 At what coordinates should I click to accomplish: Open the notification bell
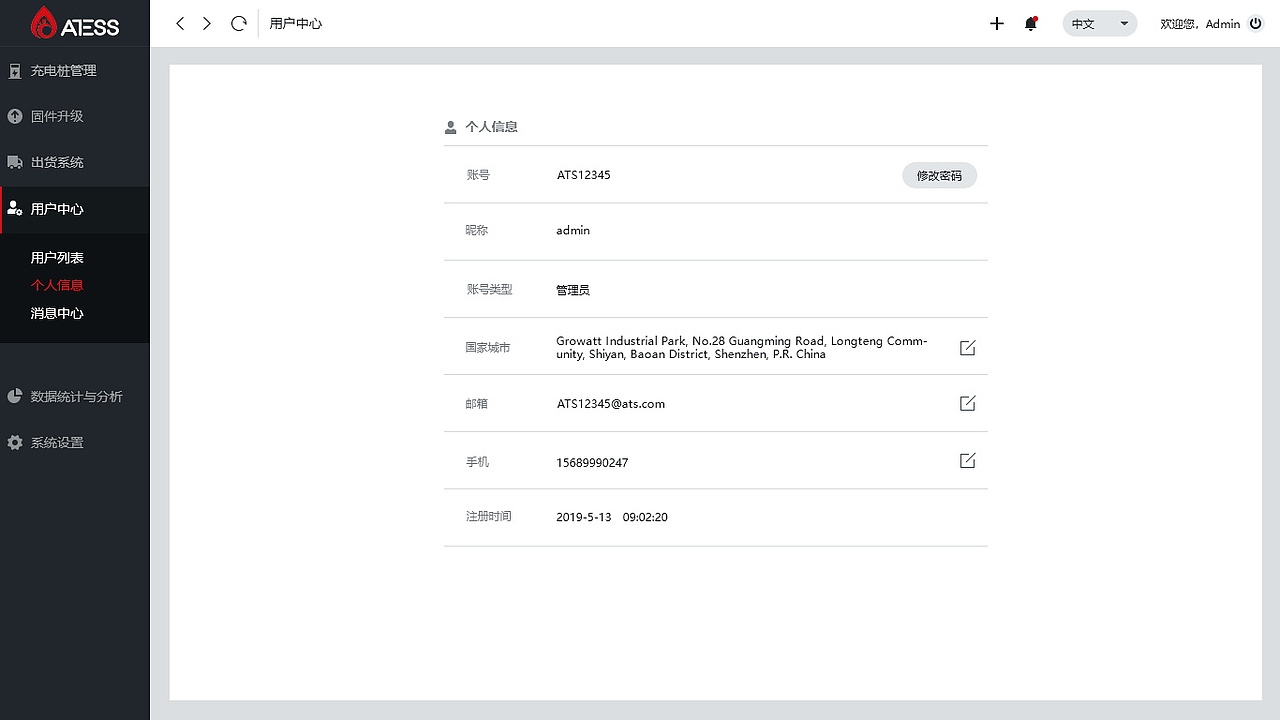click(x=1031, y=24)
